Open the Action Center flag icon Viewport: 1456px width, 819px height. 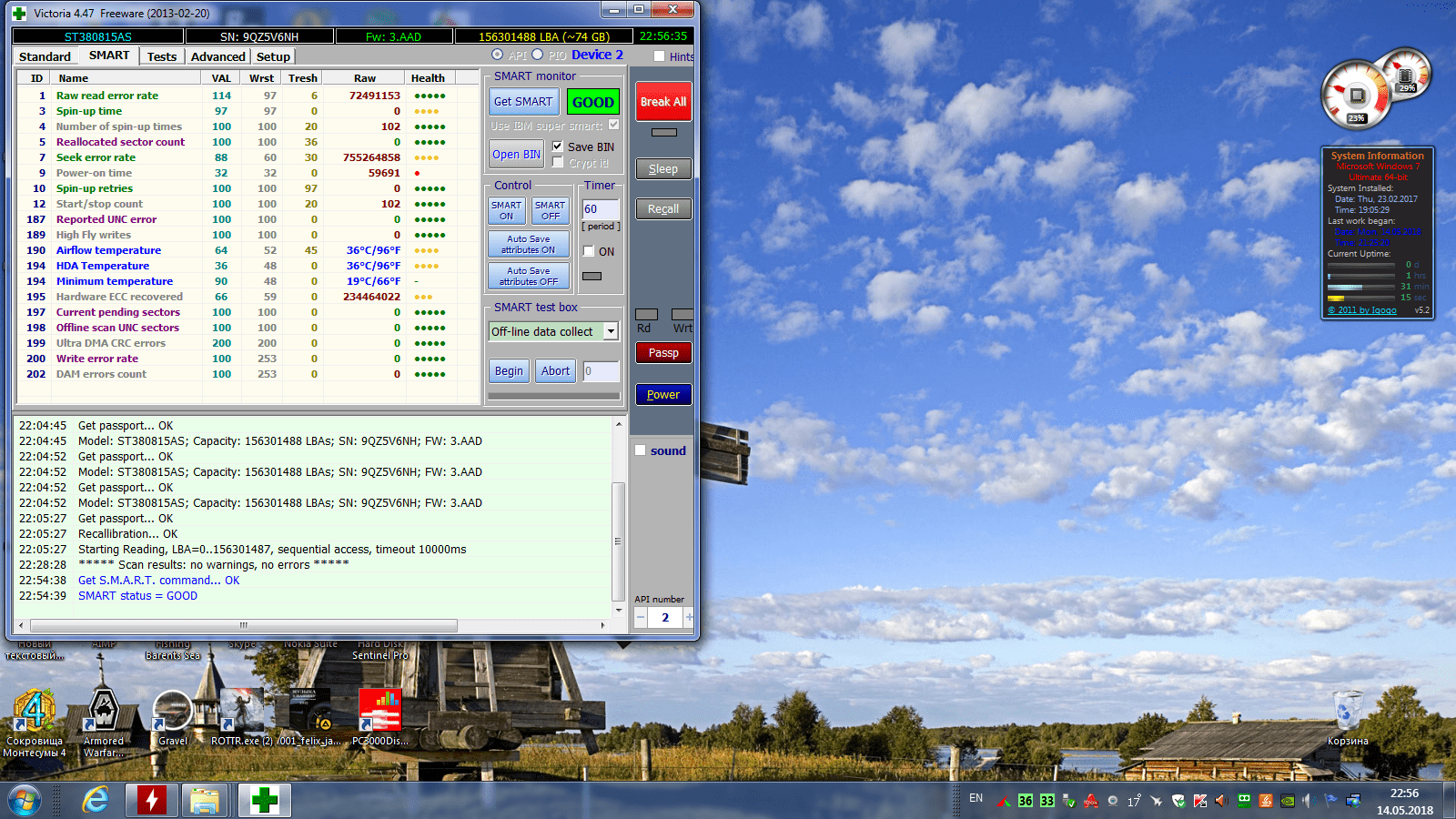1330,801
